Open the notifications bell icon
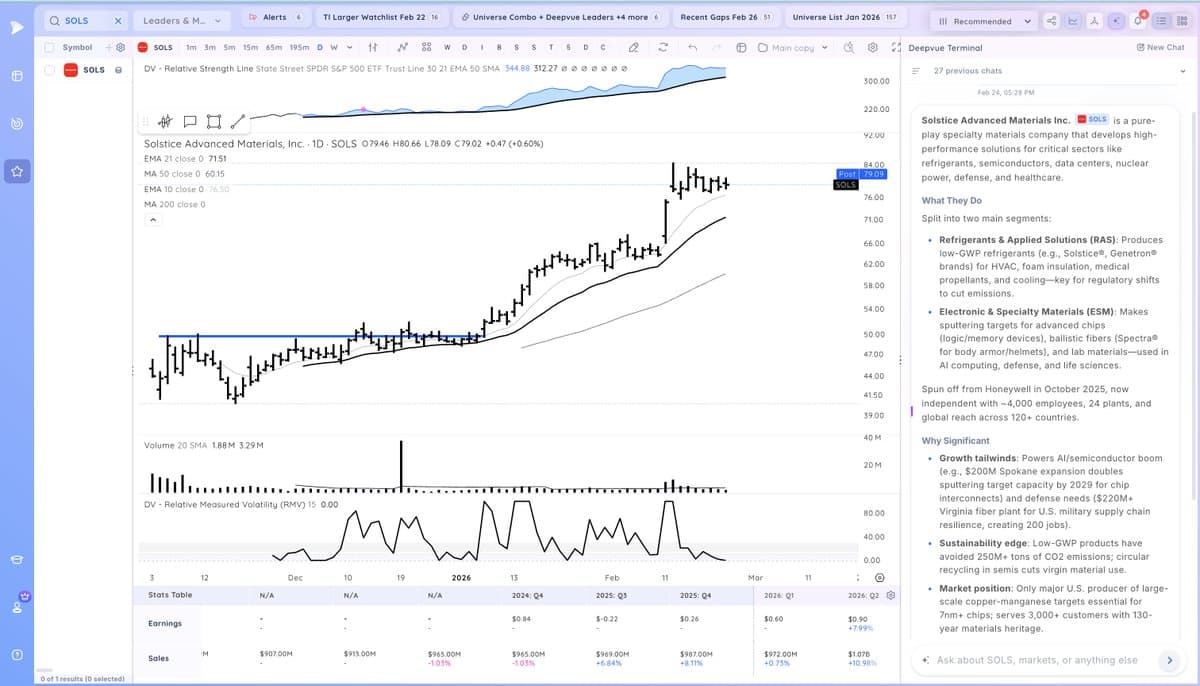 (1139, 20)
